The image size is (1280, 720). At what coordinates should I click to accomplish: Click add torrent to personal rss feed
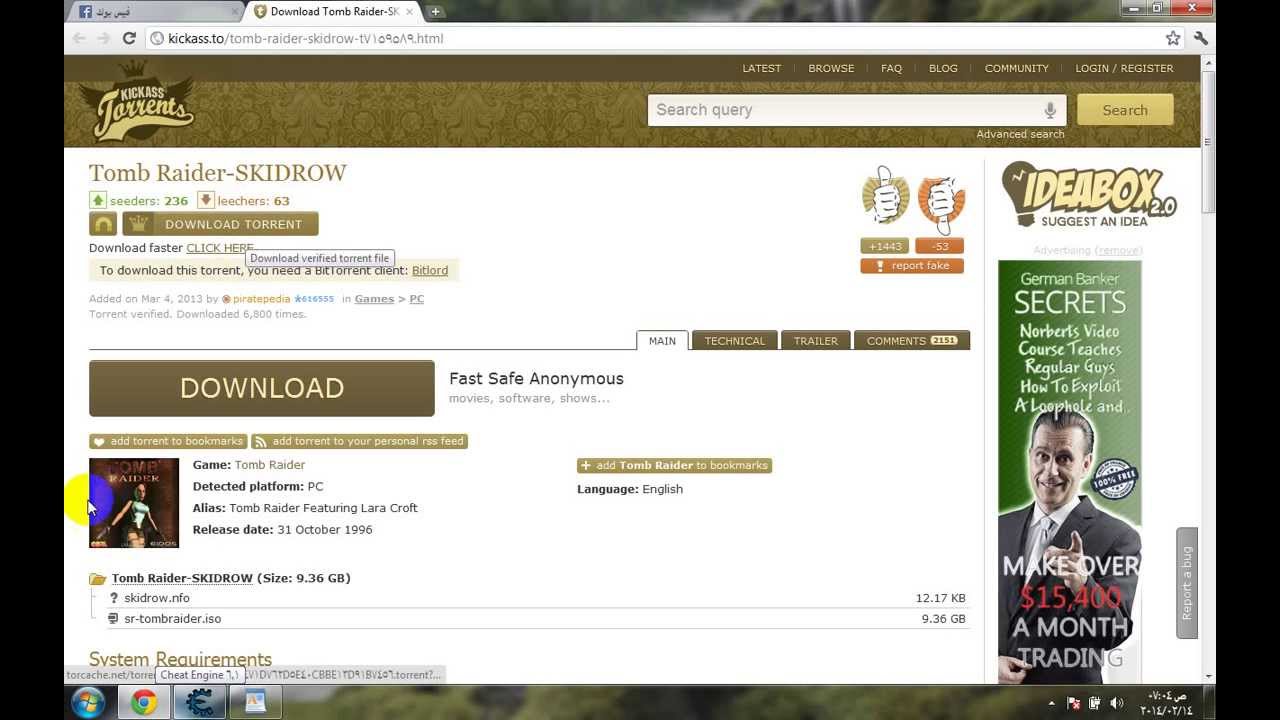[x=359, y=441]
